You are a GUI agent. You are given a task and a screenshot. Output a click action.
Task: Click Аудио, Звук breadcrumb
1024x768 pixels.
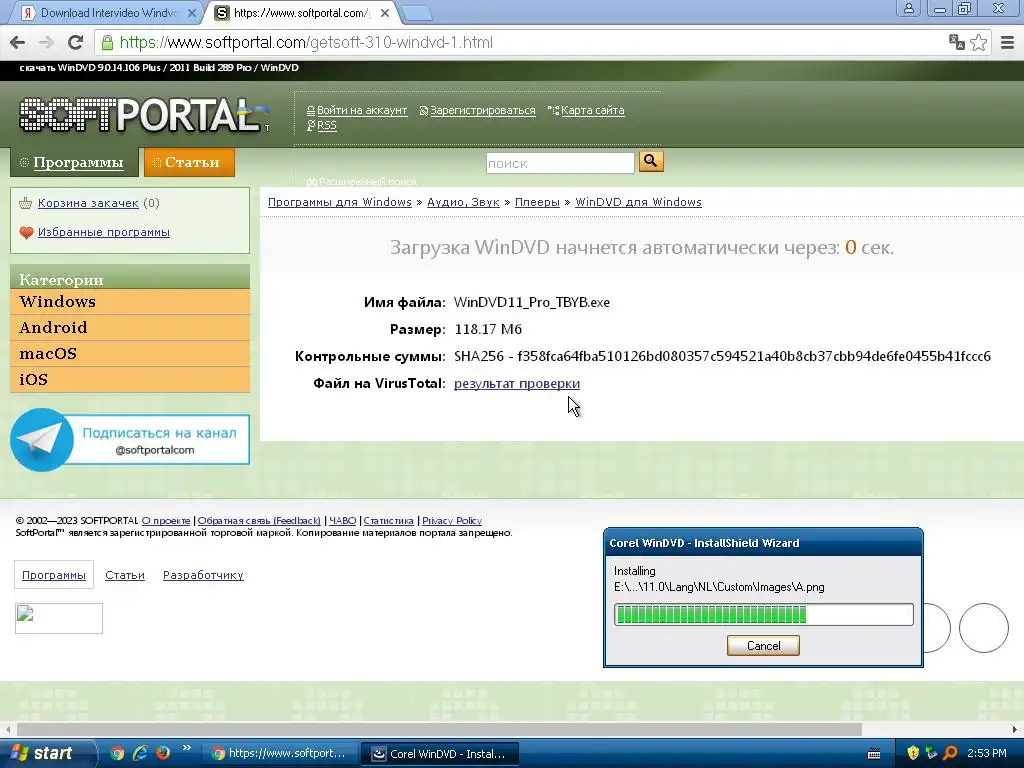463,202
